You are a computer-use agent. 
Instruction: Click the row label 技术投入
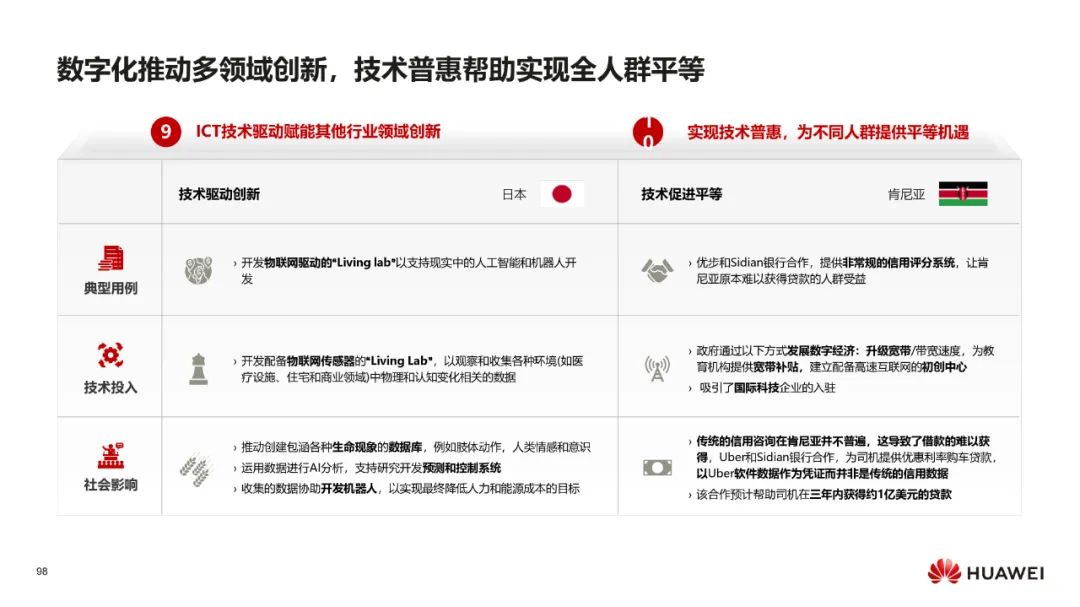click(x=110, y=387)
